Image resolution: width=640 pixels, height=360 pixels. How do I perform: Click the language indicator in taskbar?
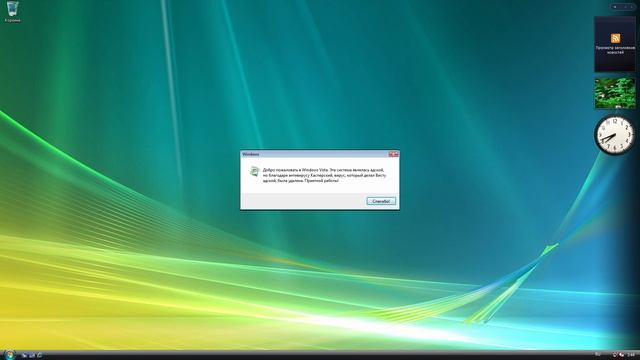pos(598,354)
